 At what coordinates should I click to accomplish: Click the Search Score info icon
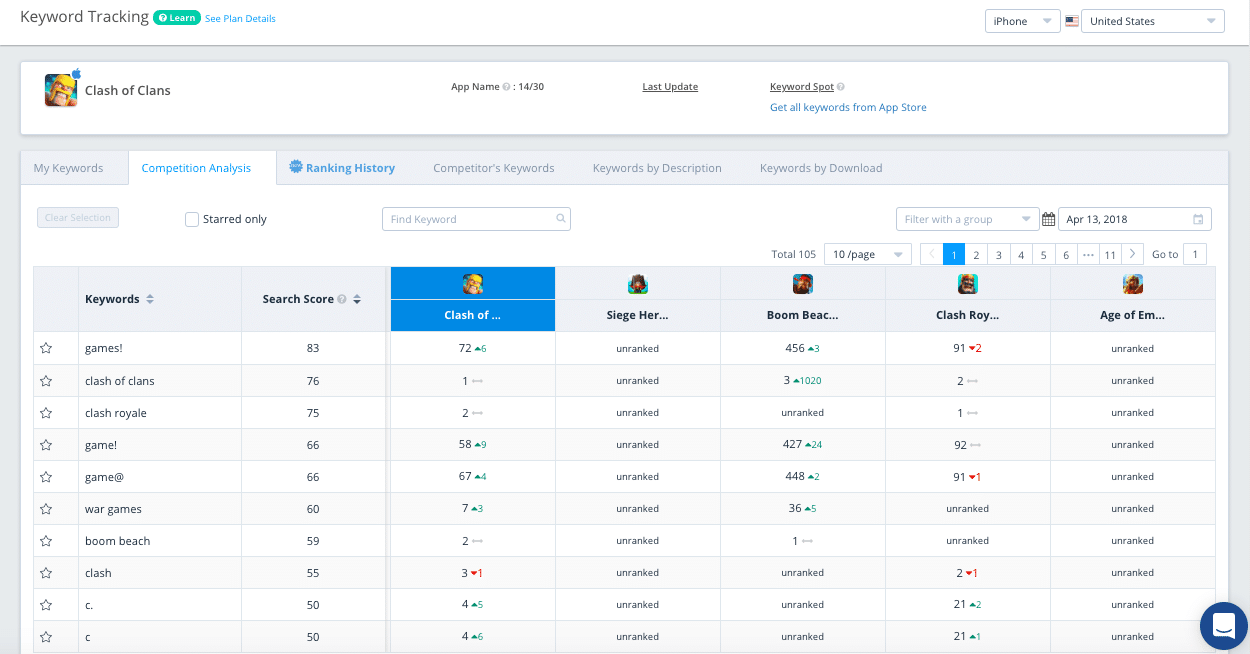(342, 299)
